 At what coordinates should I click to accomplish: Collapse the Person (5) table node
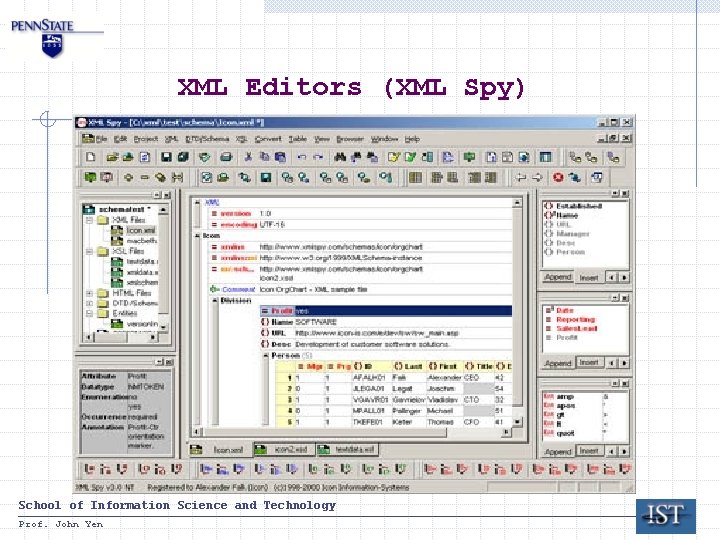pyautogui.click(x=265, y=356)
